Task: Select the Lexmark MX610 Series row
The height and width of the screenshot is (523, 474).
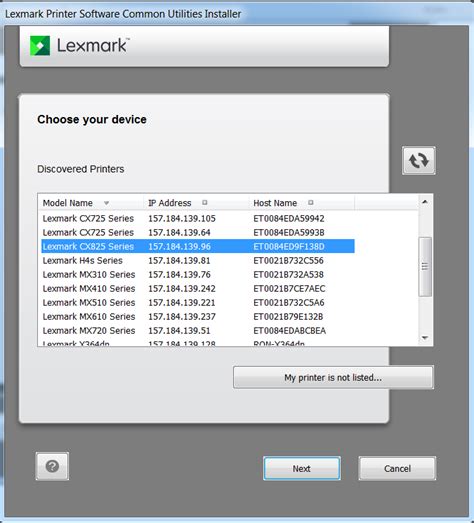Action: 198,317
